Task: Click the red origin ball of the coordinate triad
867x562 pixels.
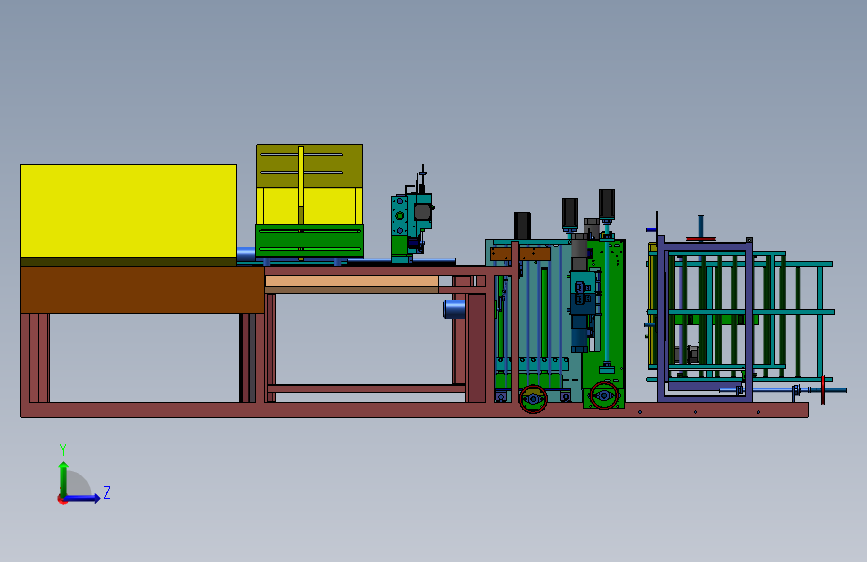Action: click(x=62, y=499)
